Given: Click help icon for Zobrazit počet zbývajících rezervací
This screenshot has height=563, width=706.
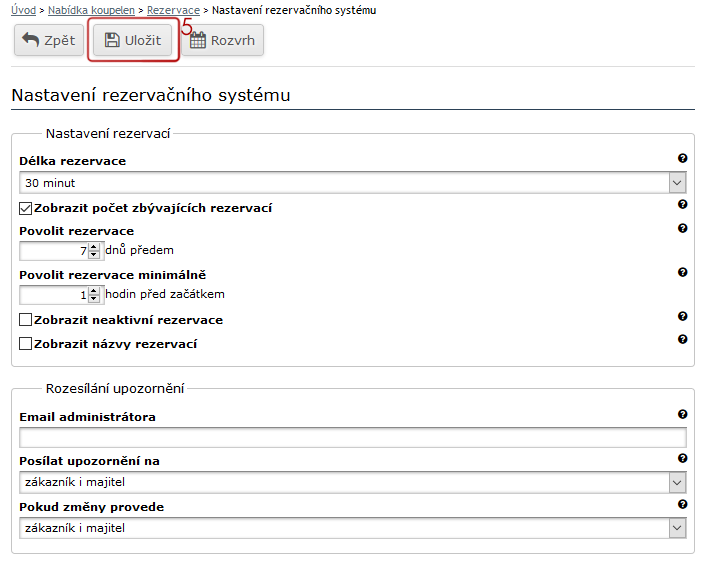Looking at the screenshot, I should point(682,204).
